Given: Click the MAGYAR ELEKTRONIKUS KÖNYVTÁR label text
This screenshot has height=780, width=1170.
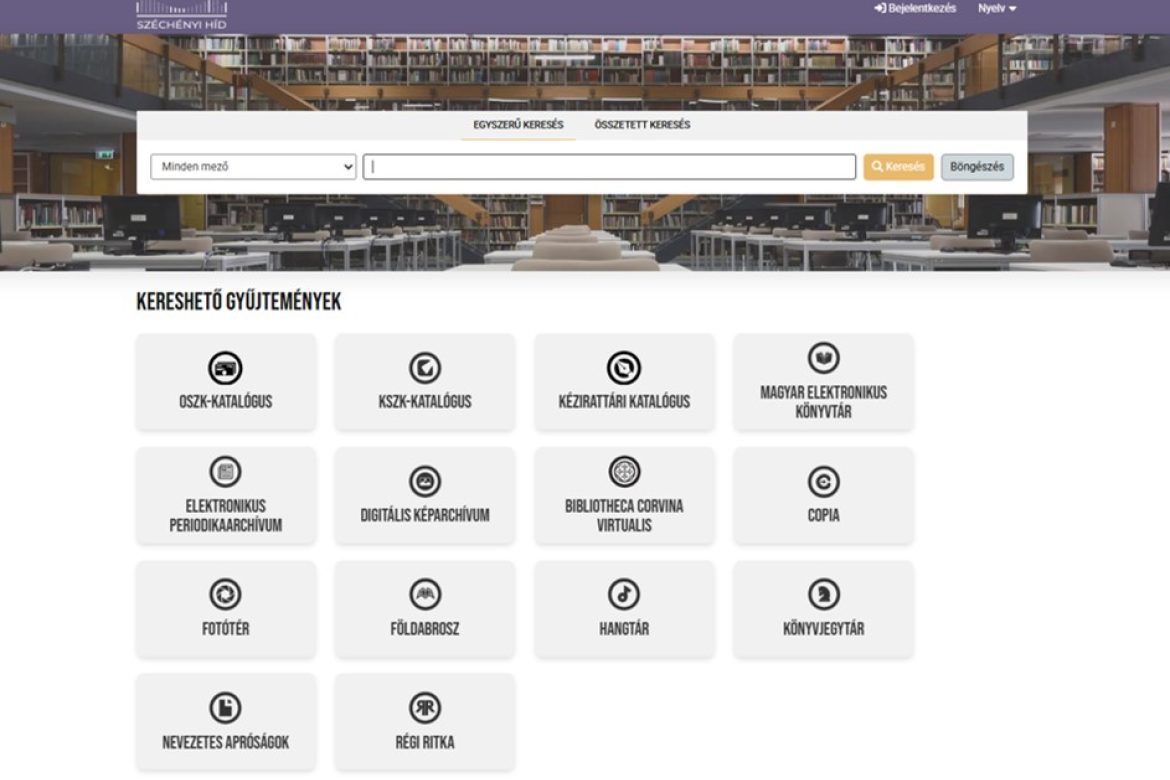Looking at the screenshot, I should [x=823, y=402].
